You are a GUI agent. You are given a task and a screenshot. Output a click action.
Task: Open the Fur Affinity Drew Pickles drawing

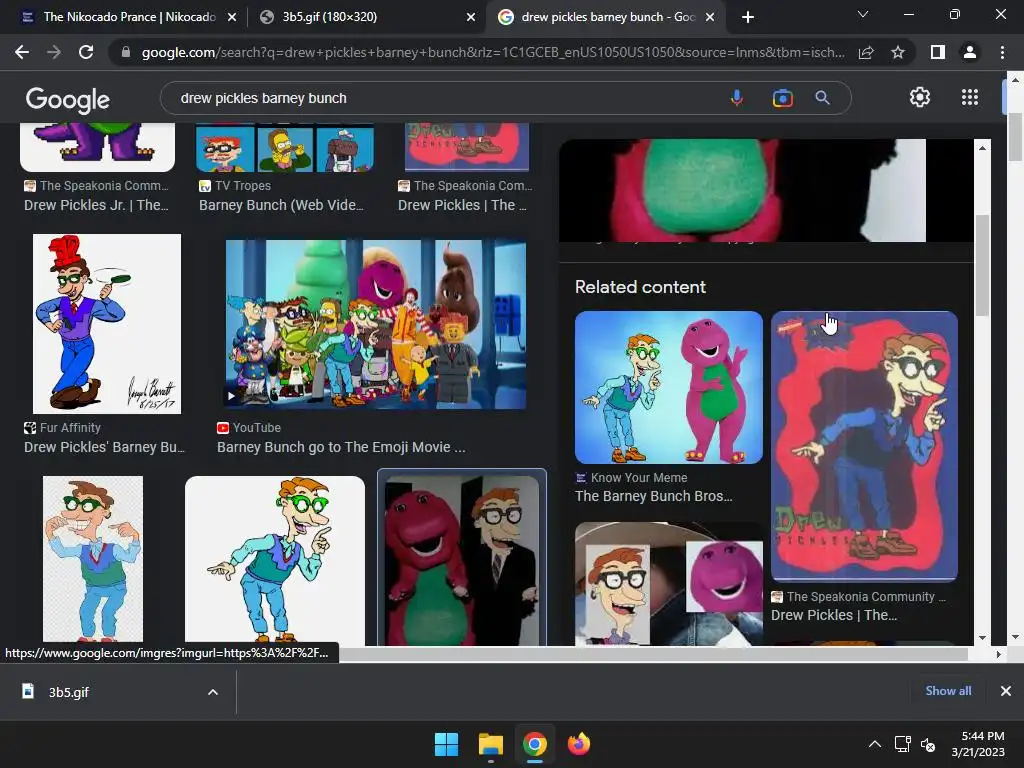[x=107, y=324]
